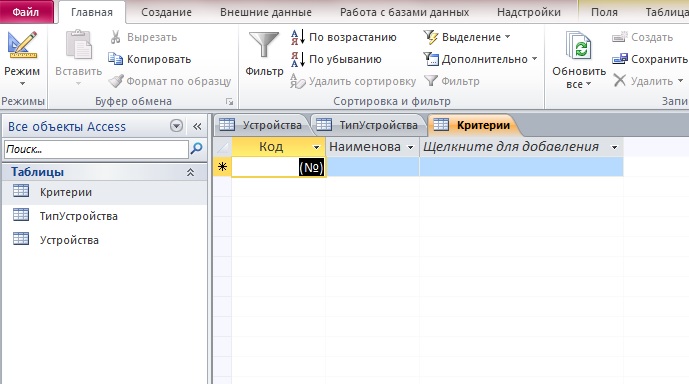Choose the Копировать copy command
Screen dimensions: 689x384
pos(150,59)
